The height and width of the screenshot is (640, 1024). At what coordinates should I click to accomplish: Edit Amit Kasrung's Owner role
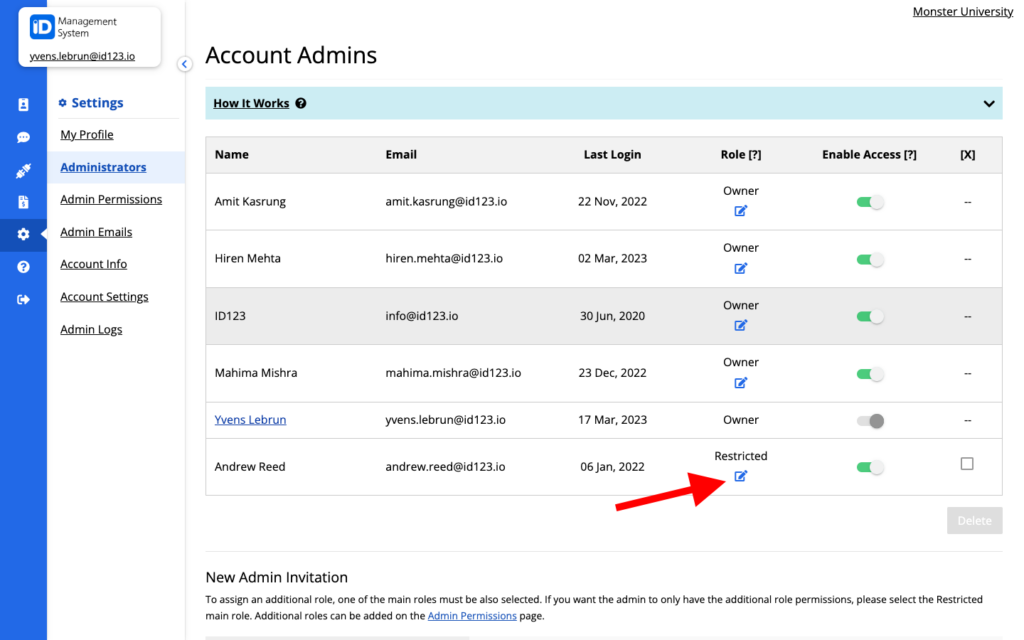click(x=740, y=211)
